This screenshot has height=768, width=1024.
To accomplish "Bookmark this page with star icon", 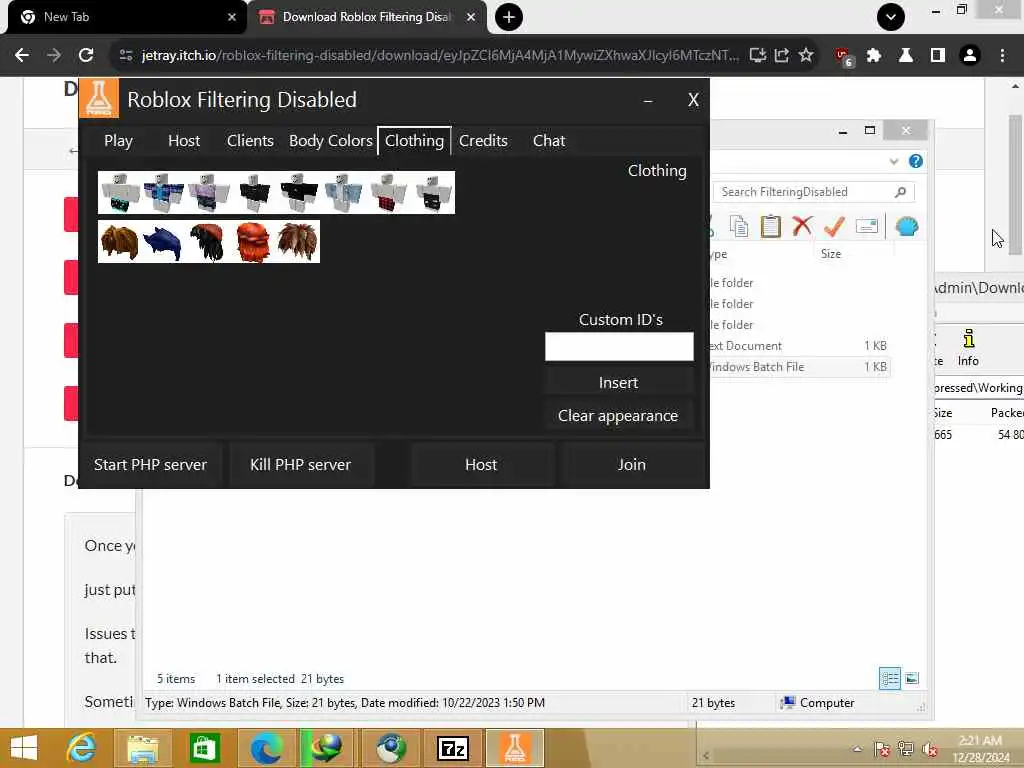I will tap(806, 56).
